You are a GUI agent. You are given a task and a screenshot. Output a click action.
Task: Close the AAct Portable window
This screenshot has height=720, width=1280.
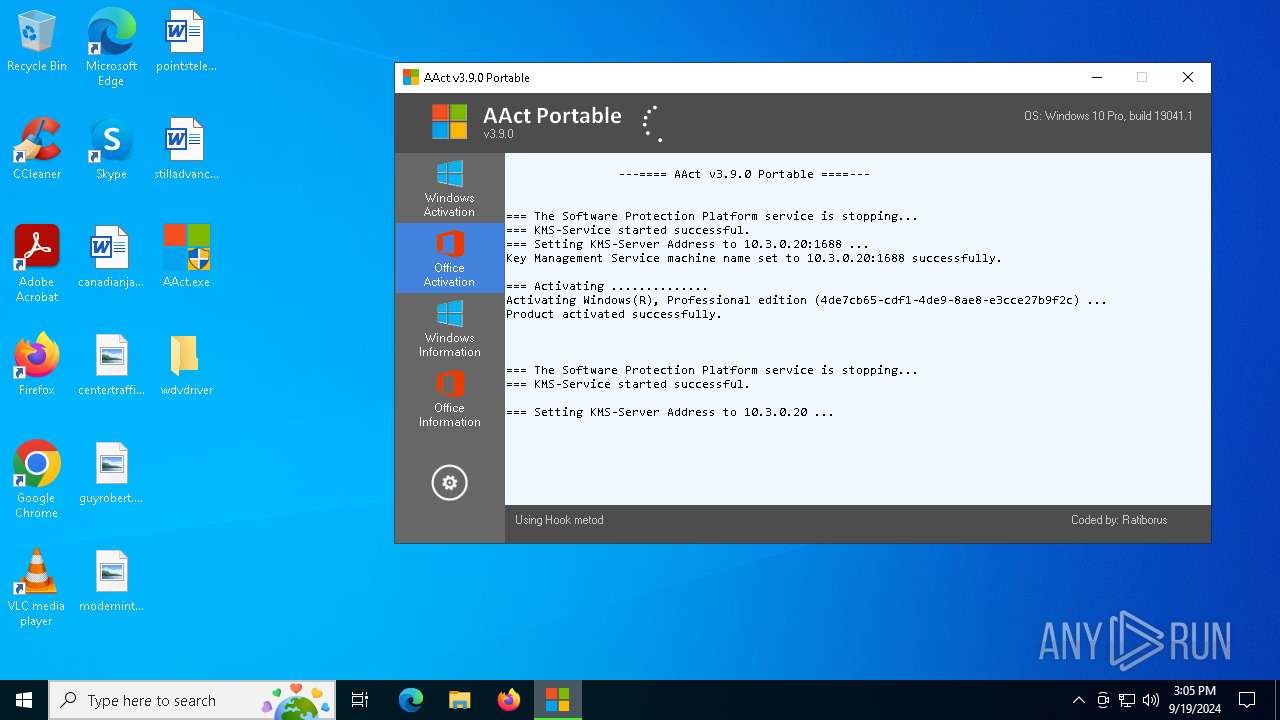[x=1188, y=77]
